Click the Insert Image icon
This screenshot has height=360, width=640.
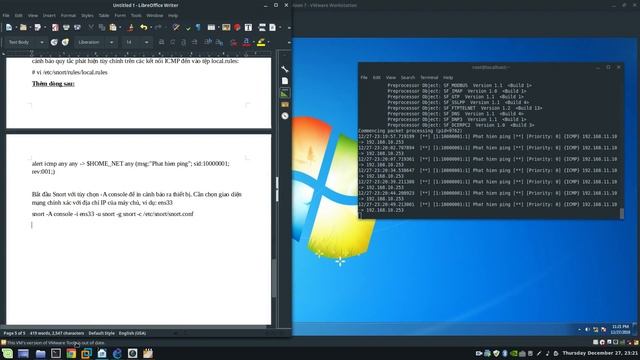pos(226,27)
